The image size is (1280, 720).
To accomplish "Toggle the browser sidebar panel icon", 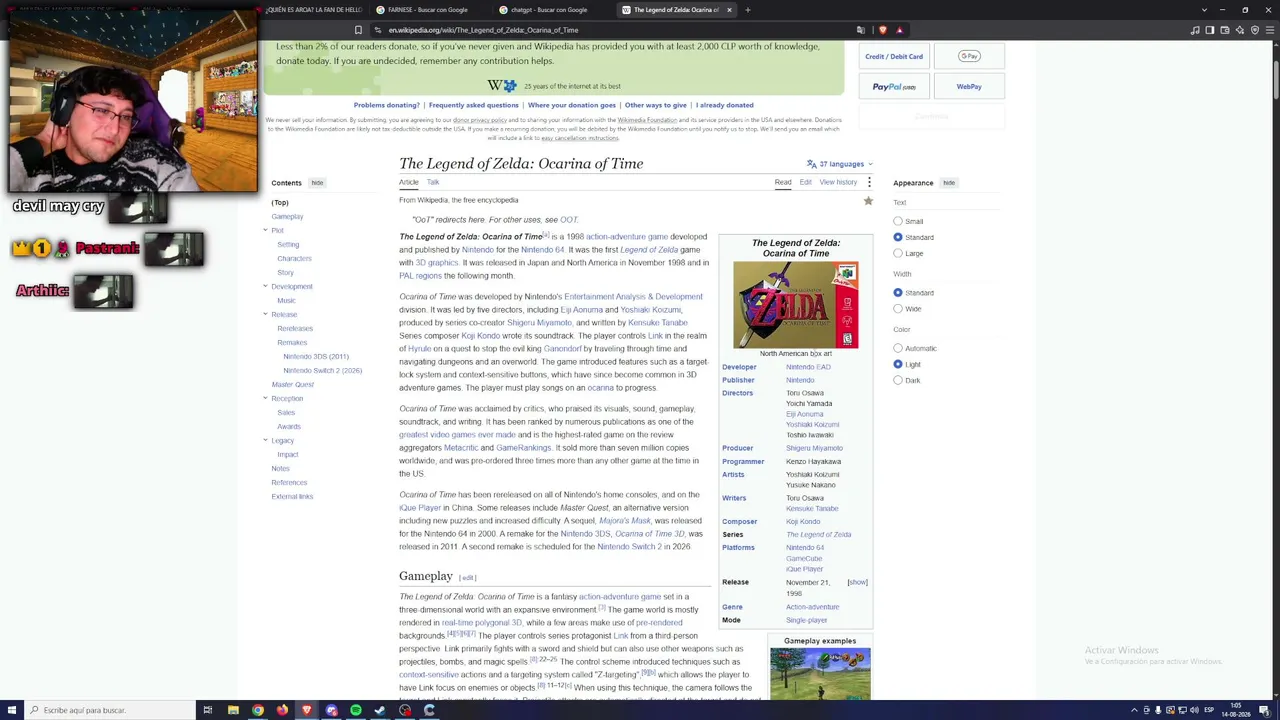I will tap(1210, 30).
